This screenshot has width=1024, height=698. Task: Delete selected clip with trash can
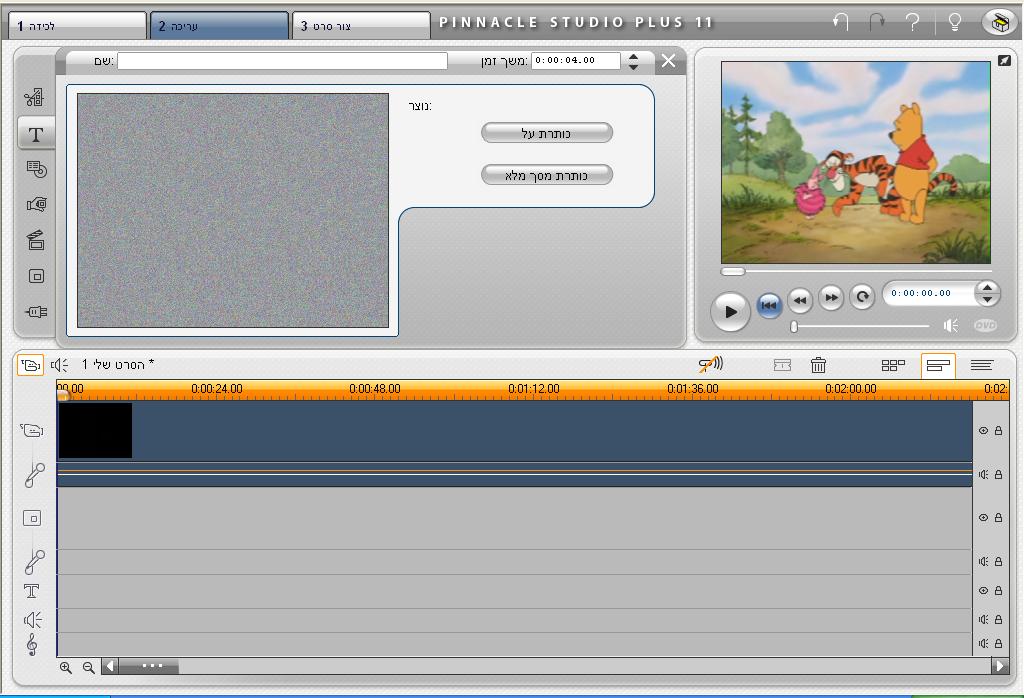click(x=818, y=365)
